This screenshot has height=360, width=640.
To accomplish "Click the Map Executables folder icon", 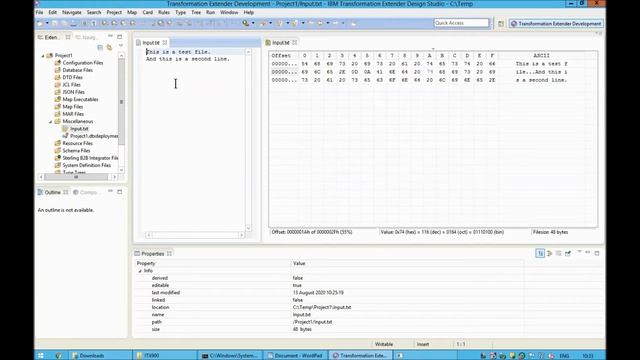I will click(58, 99).
